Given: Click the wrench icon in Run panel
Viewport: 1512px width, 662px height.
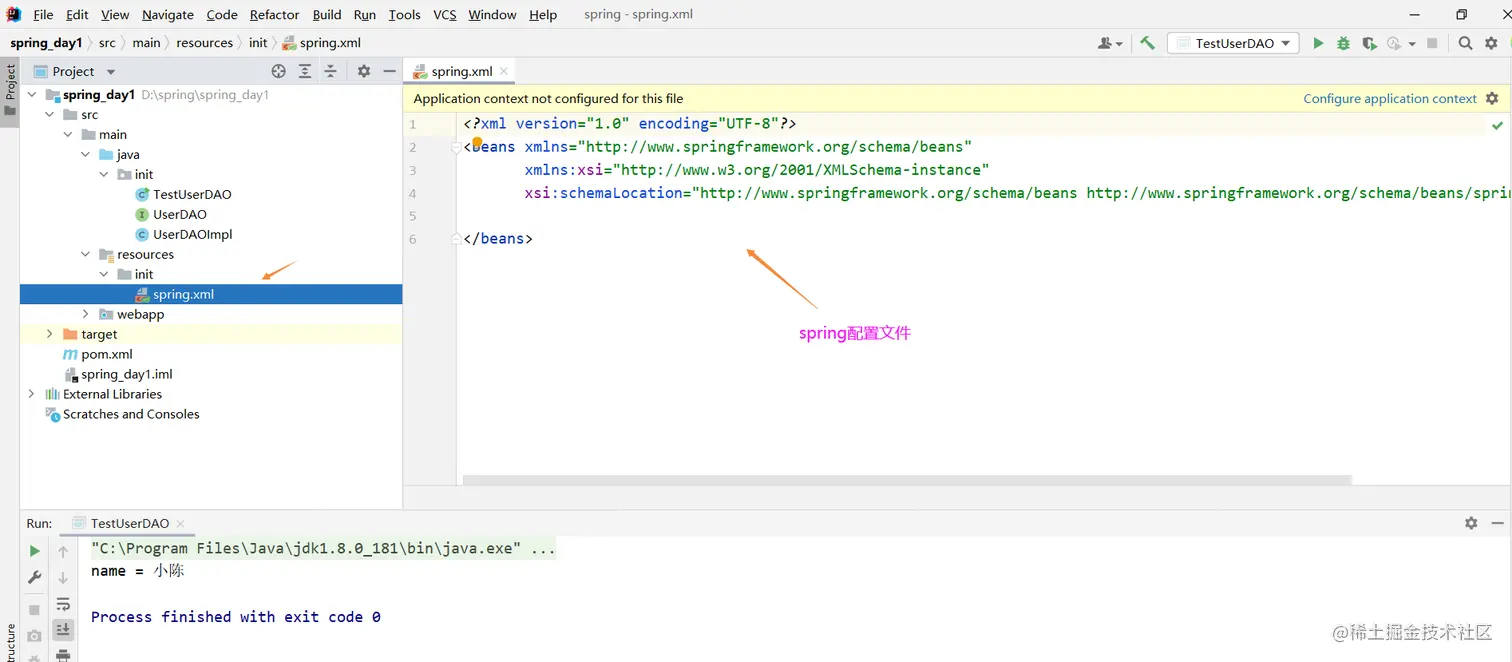Looking at the screenshot, I should (x=35, y=577).
